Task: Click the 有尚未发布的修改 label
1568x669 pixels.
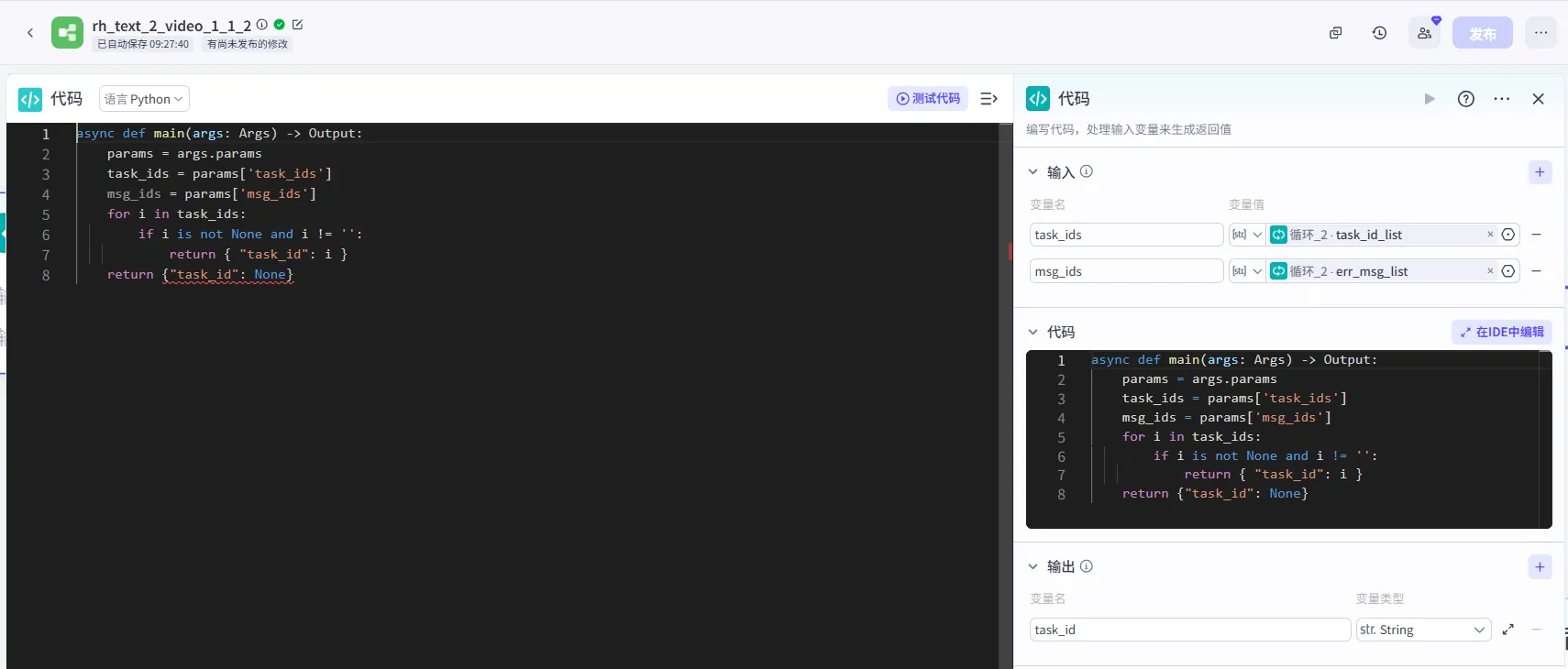Action: click(248, 44)
